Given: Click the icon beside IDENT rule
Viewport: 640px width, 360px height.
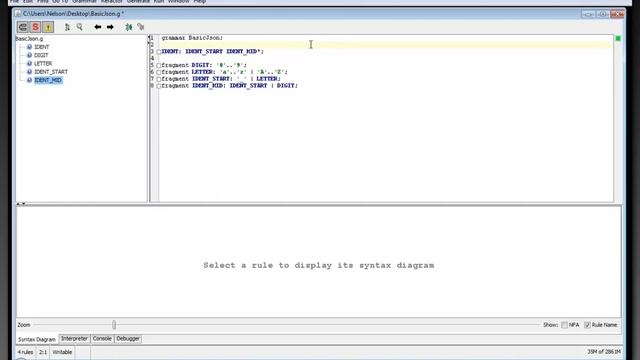Looking at the screenshot, I should coord(29,47).
